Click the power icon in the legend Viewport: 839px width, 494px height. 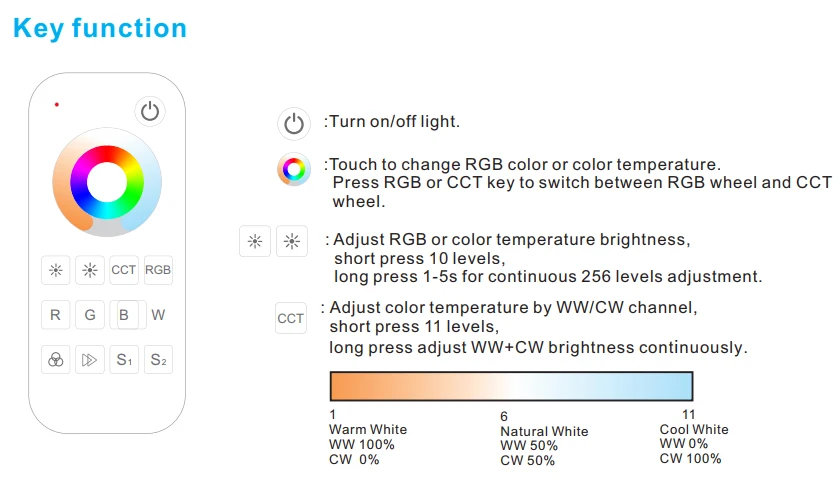point(294,124)
